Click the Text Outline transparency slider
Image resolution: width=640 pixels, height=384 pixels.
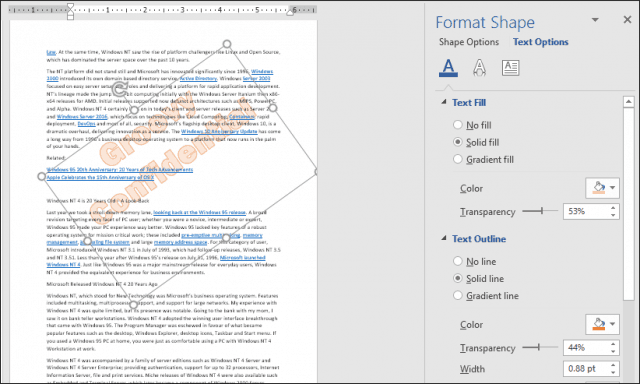point(540,347)
